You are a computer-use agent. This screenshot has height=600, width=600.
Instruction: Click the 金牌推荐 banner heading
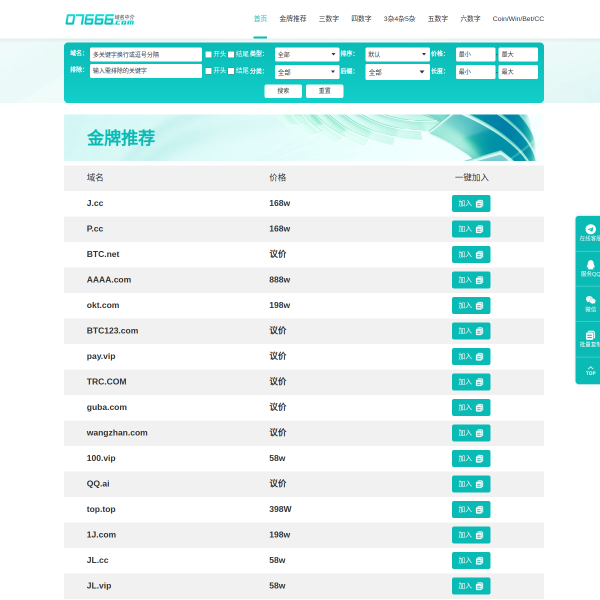point(121,138)
